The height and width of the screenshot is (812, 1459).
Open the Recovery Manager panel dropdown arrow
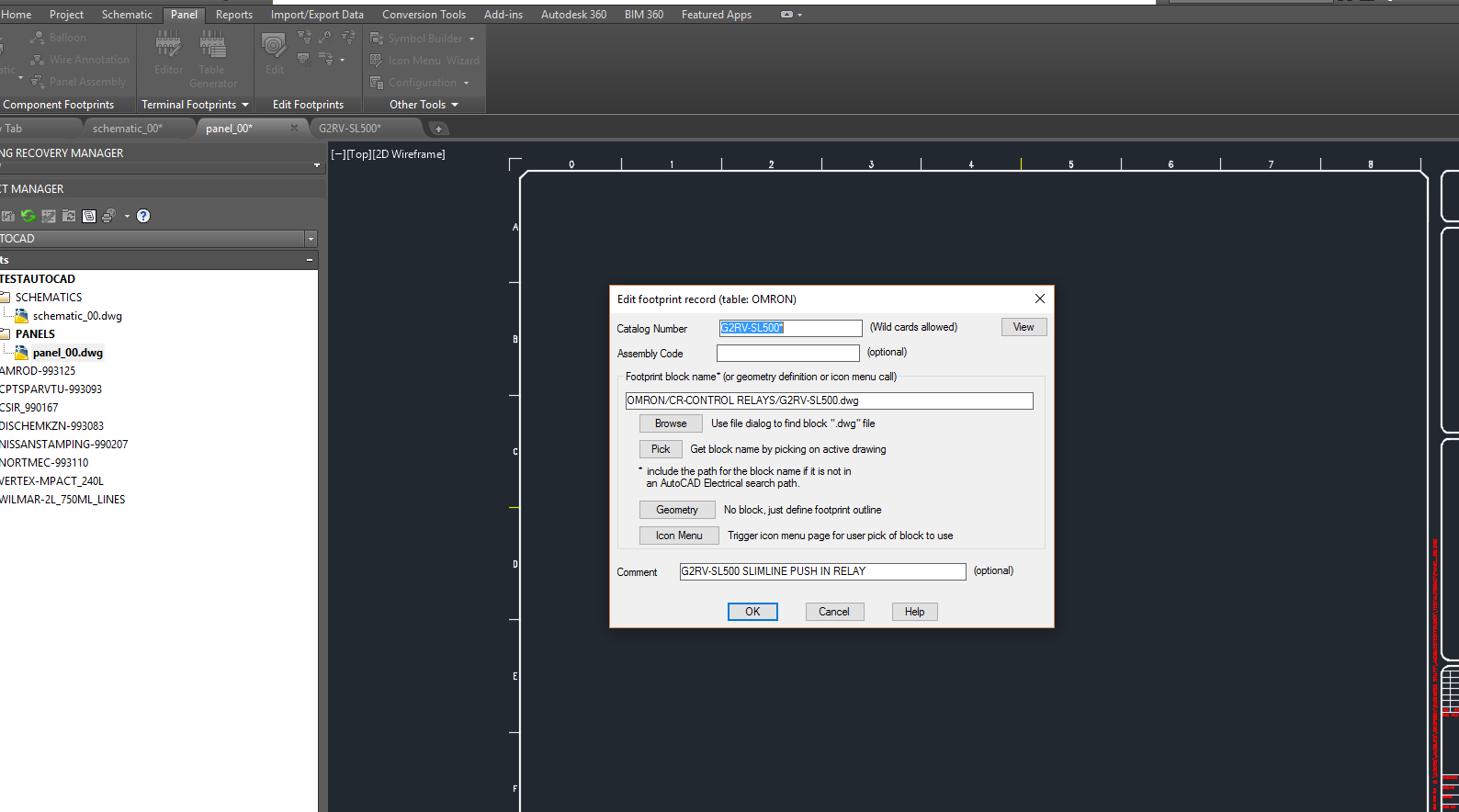tap(317, 165)
